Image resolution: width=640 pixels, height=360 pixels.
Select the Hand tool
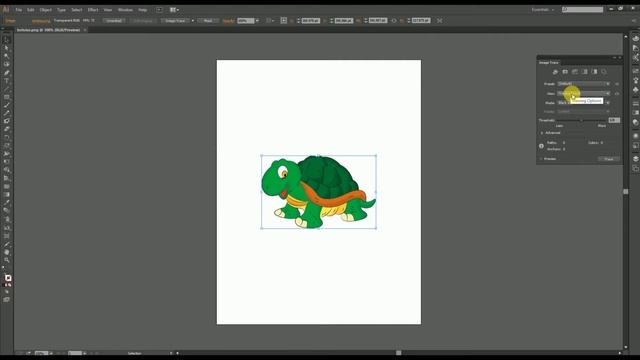7,252
